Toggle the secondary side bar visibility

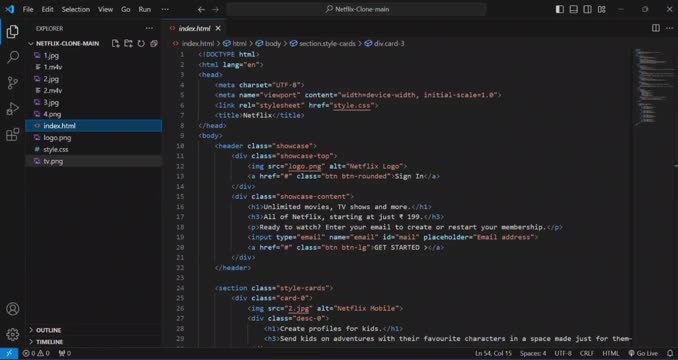pyautogui.click(x=587, y=9)
